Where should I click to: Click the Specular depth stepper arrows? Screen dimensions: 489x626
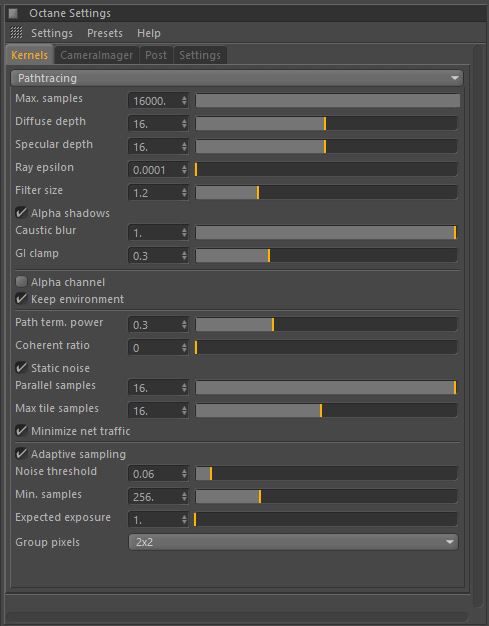tap(184, 147)
